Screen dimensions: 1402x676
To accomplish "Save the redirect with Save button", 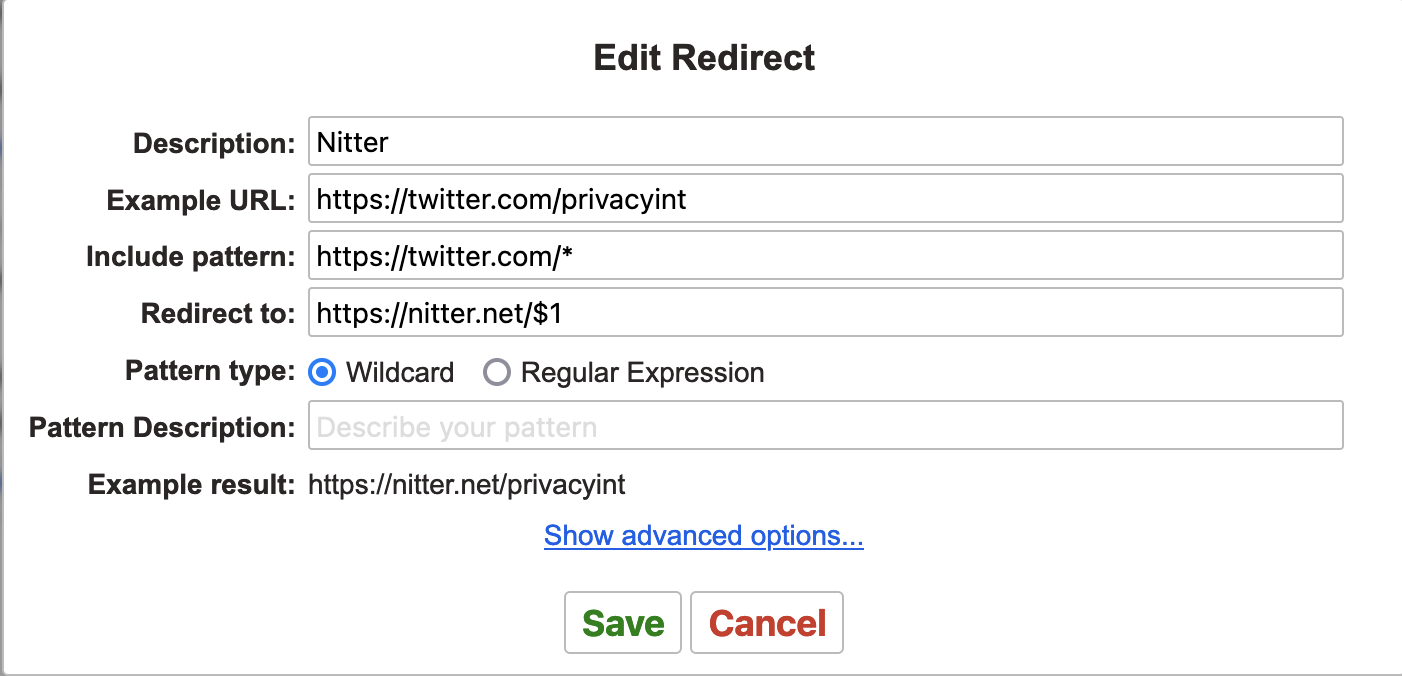I will 622,623.
